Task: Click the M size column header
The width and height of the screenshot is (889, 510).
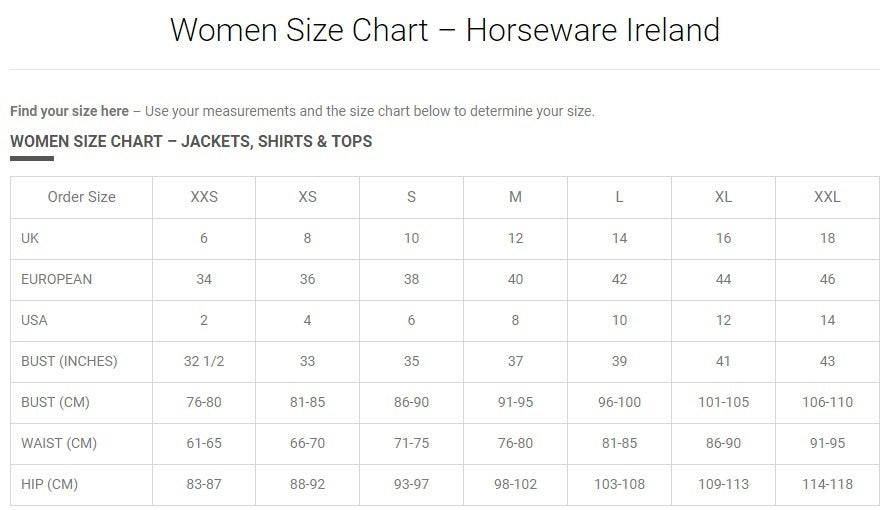Action: [515, 197]
